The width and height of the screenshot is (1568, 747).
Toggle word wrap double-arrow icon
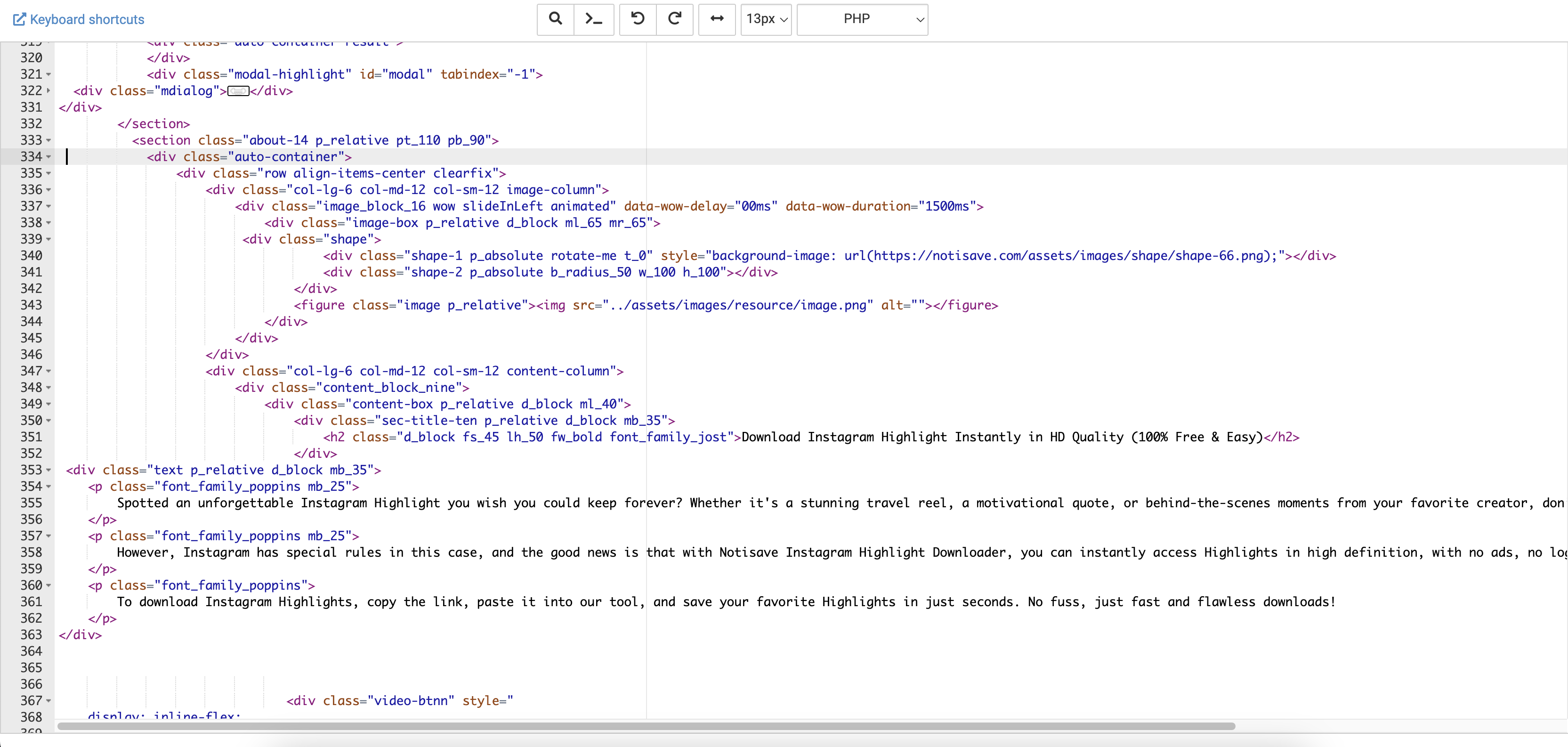click(x=717, y=19)
